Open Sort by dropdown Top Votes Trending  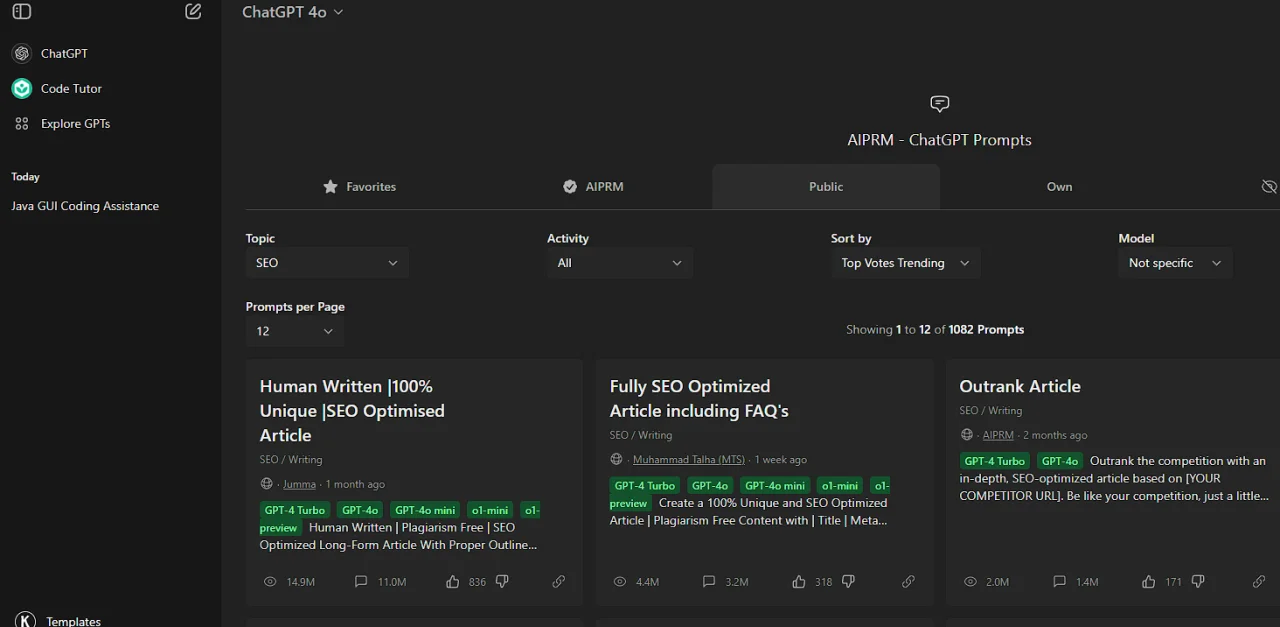pos(905,263)
